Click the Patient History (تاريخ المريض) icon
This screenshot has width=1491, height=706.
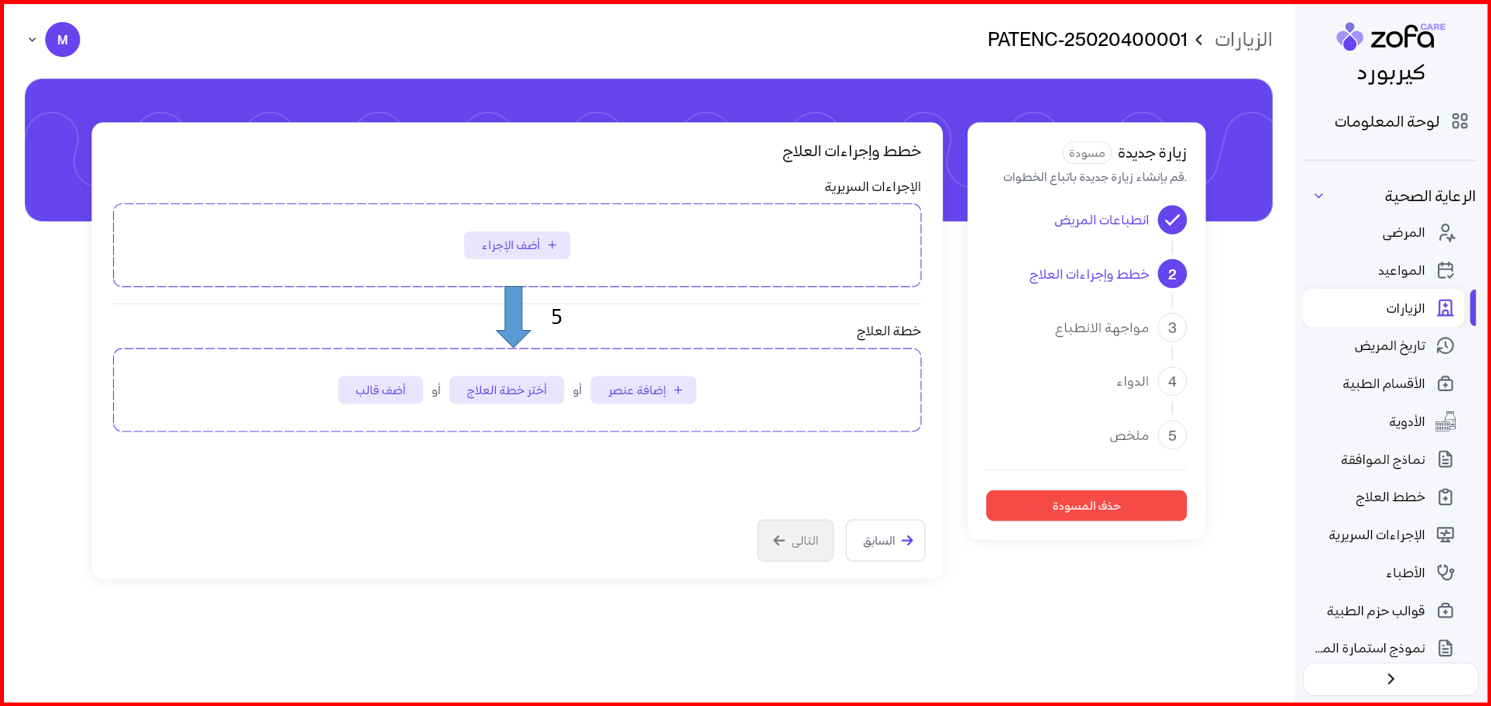click(x=1445, y=346)
